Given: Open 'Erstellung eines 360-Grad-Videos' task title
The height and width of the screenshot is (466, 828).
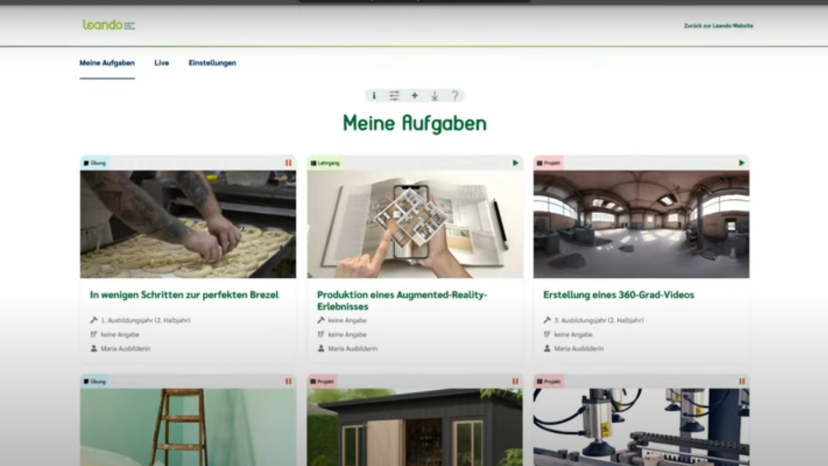Looking at the screenshot, I should [x=618, y=295].
